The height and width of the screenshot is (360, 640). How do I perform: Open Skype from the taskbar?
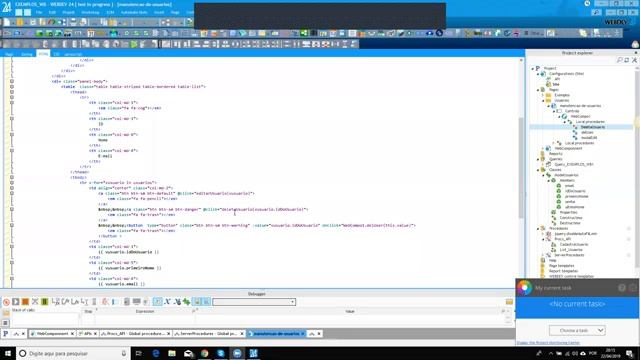click(221, 353)
